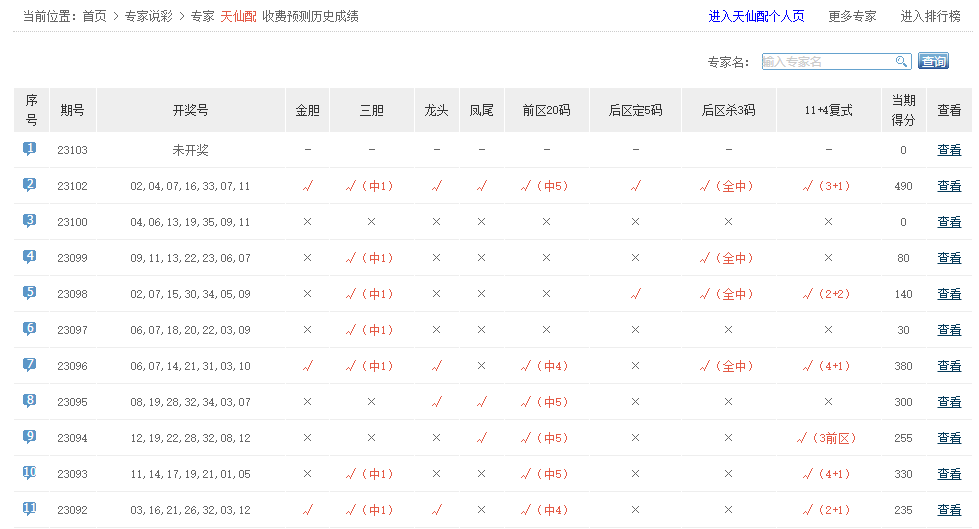Click the number 10 rank badge icon
Screen dimensions: 979x529
pos(30,473)
